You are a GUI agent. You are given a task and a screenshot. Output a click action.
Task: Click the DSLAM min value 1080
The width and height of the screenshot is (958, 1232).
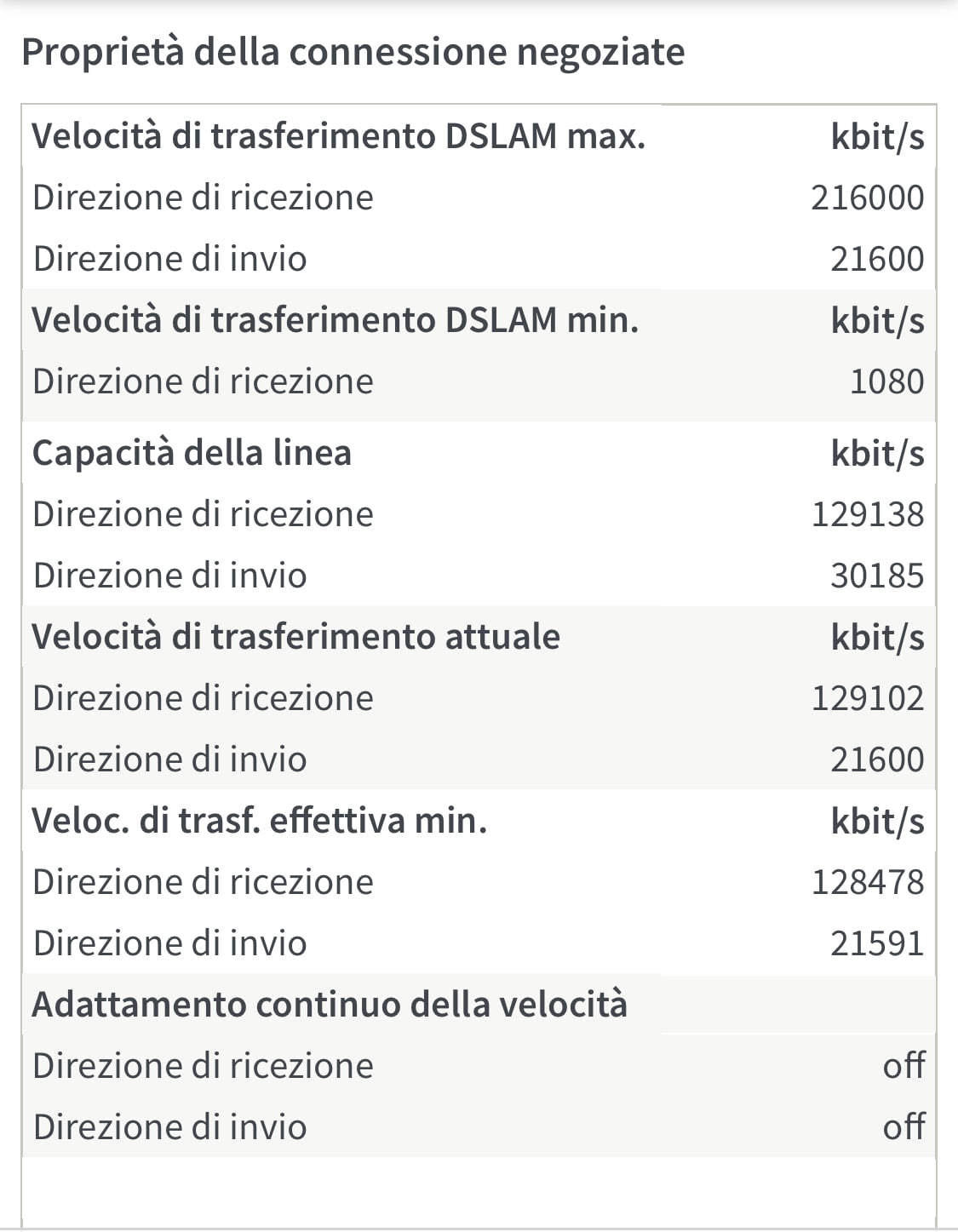point(886,381)
